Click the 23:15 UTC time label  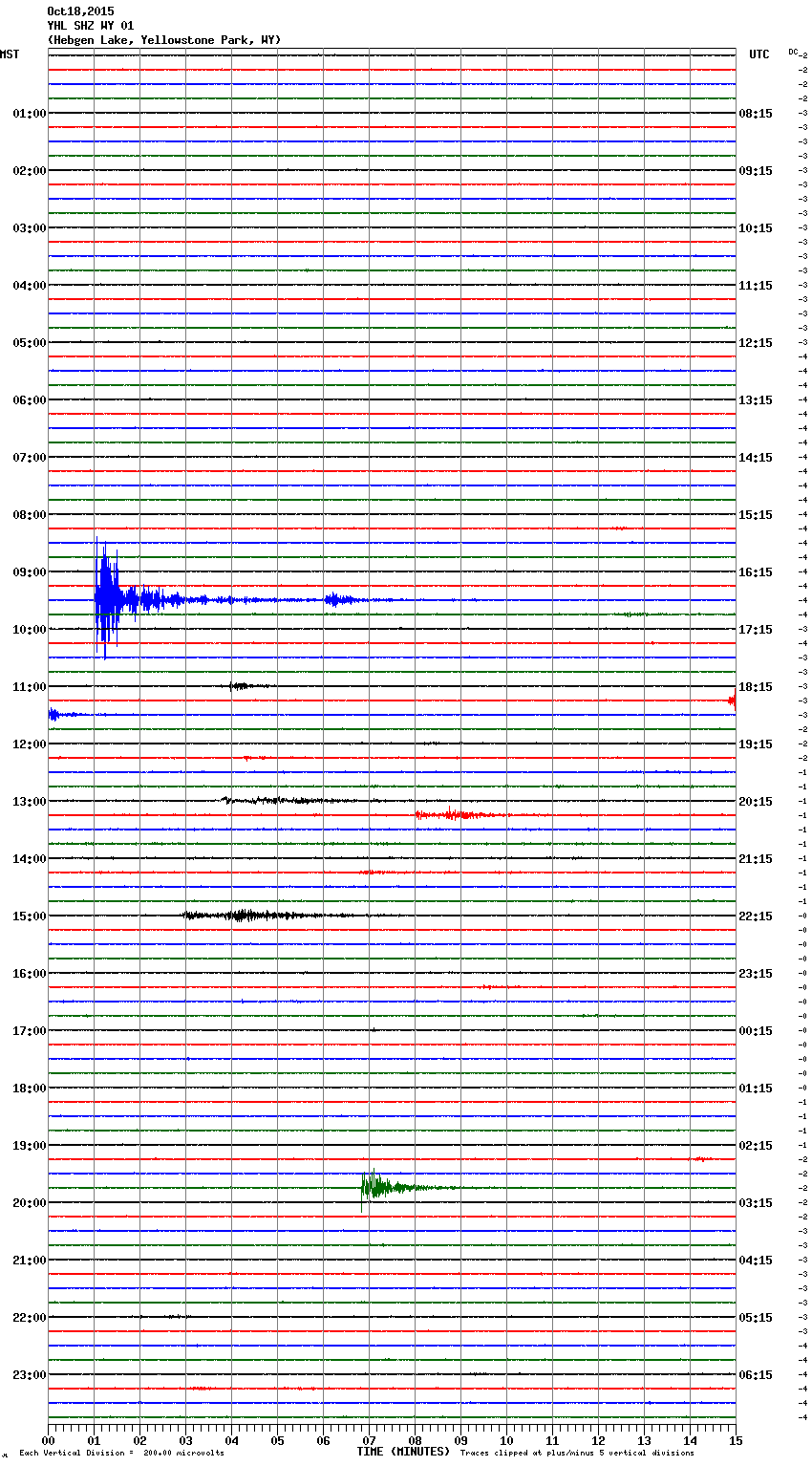click(x=756, y=974)
